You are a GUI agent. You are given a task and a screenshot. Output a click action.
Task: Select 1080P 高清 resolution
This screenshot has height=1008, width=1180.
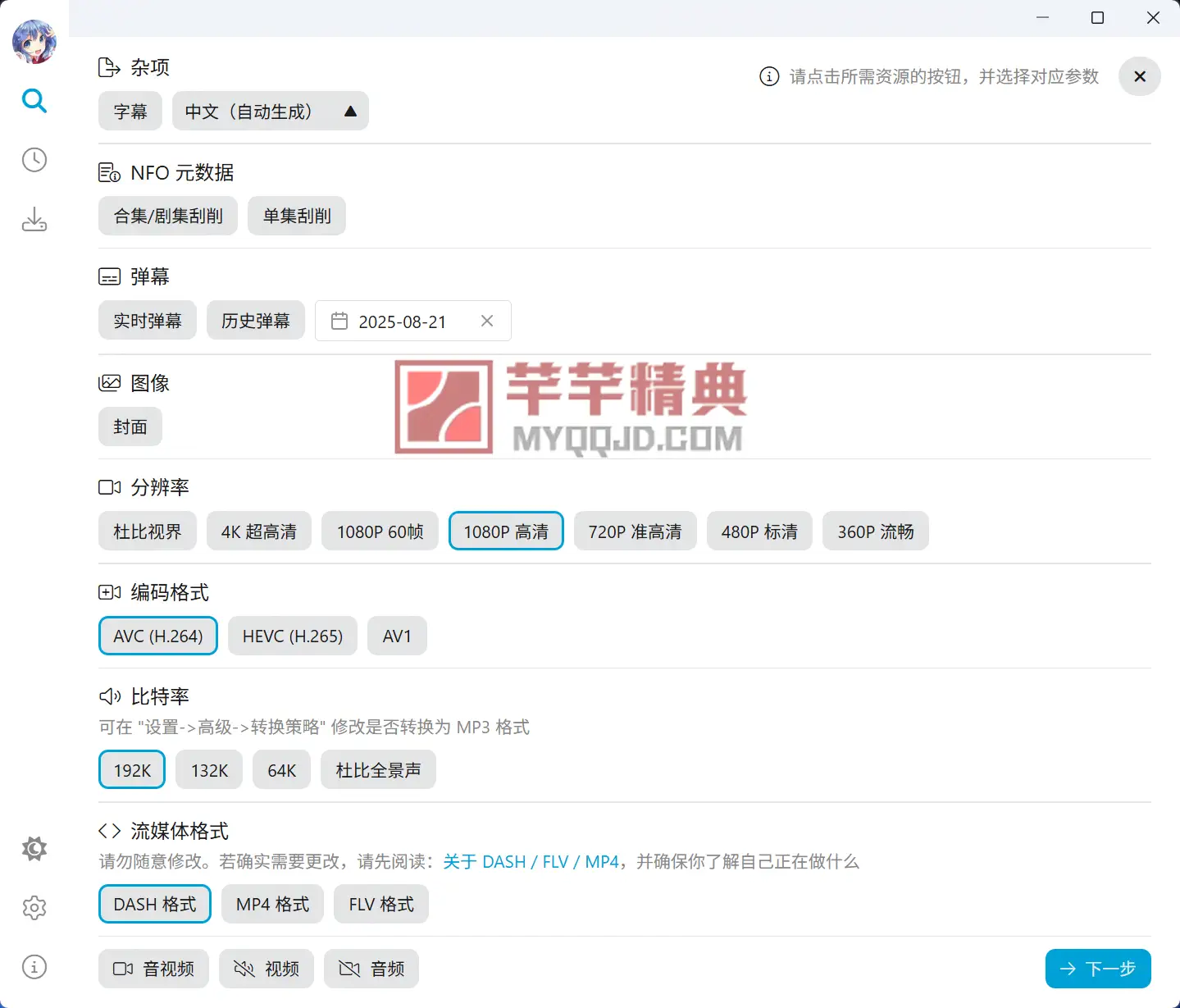click(506, 531)
